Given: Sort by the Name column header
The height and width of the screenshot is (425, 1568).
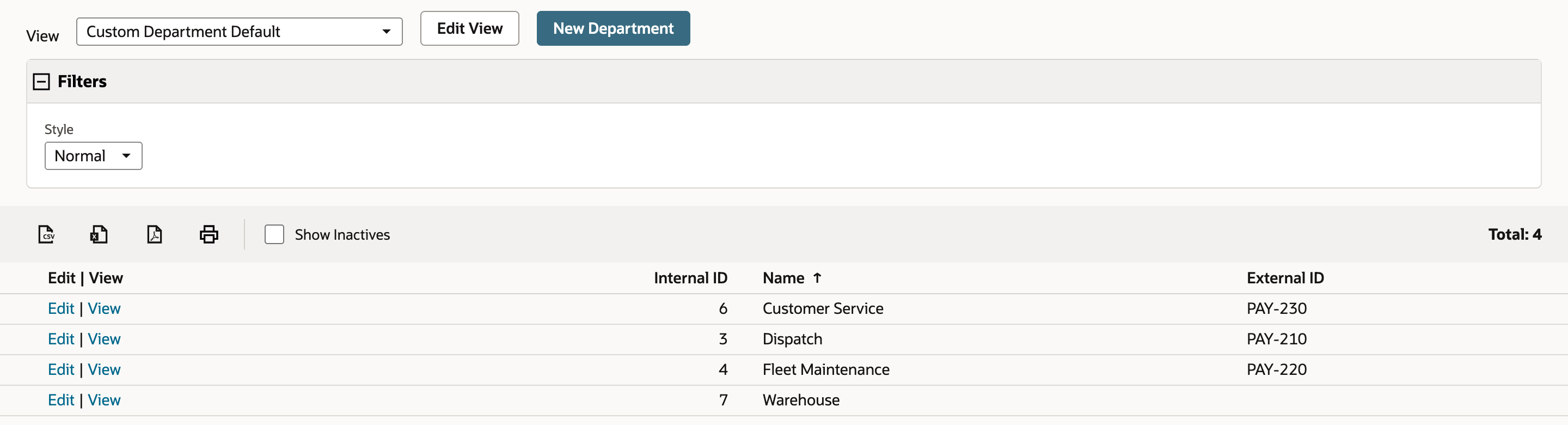Looking at the screenshot, I should pos(792,278).
